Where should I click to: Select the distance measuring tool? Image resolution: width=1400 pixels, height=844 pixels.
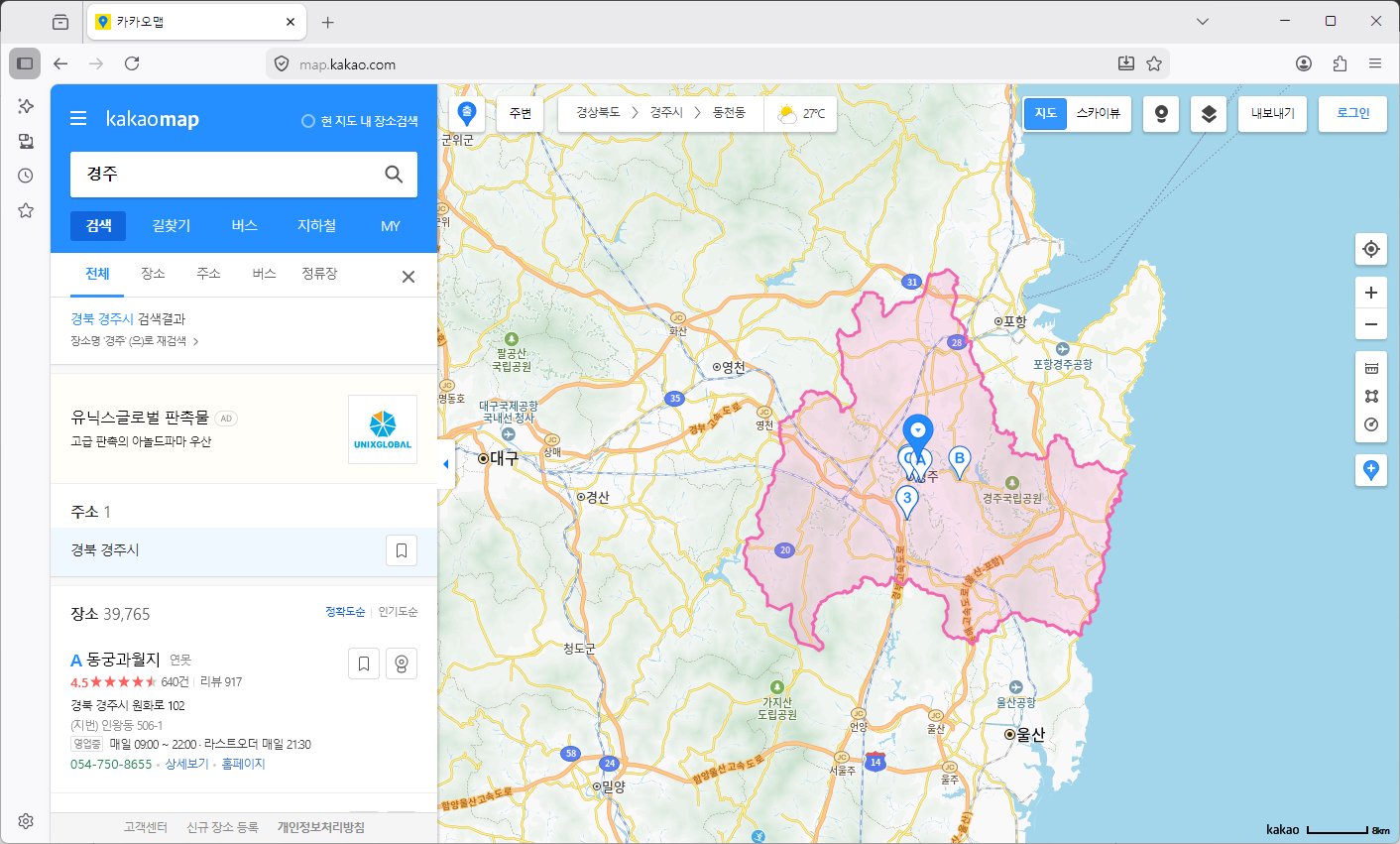tap(1371, 368)
